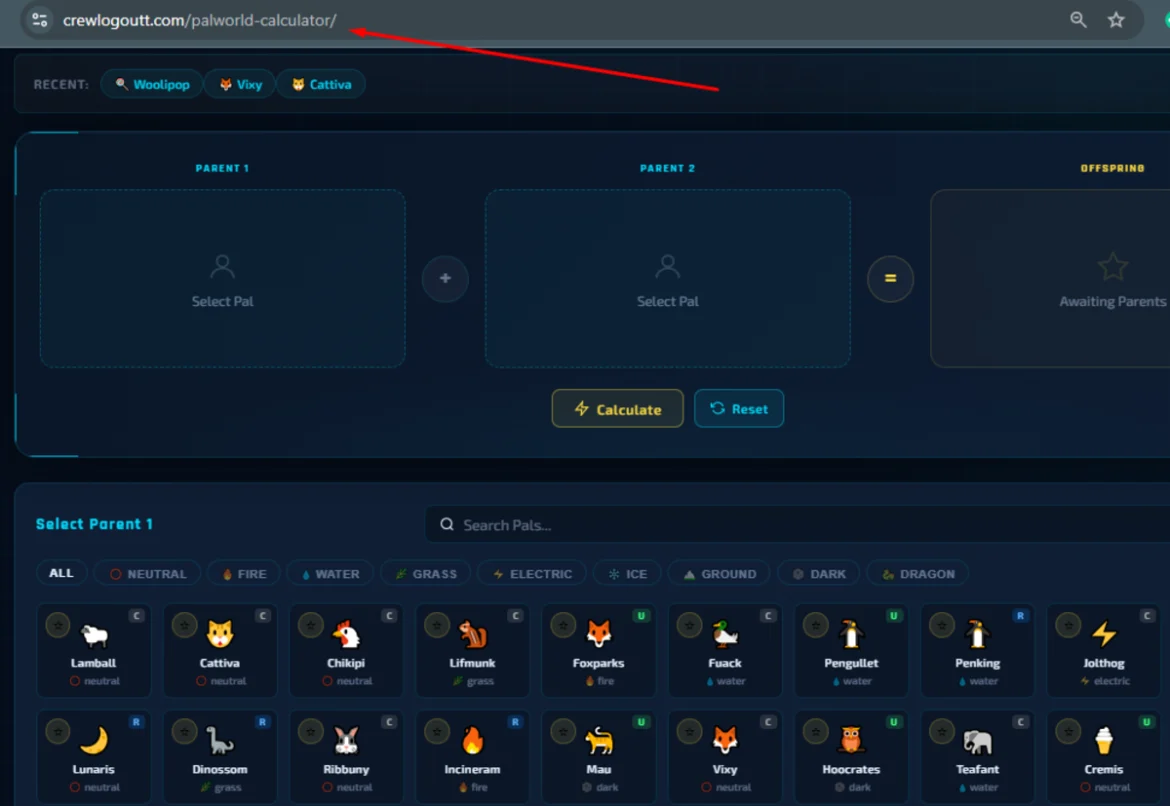The height and width of the screenshot is (806, 1170).
Task: Pick the Incineram flame icon
Action: (x=472, y=741)
